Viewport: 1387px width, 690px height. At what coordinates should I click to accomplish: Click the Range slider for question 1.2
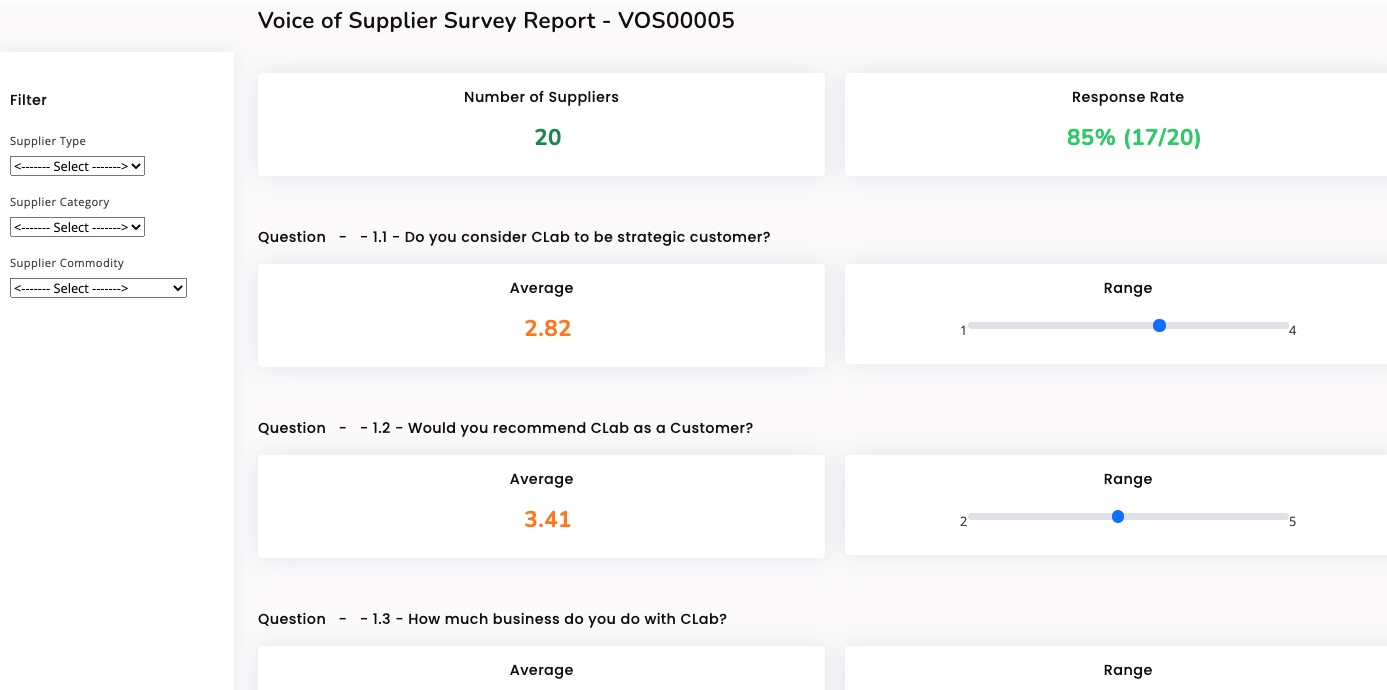click(x=1118, y=517)
